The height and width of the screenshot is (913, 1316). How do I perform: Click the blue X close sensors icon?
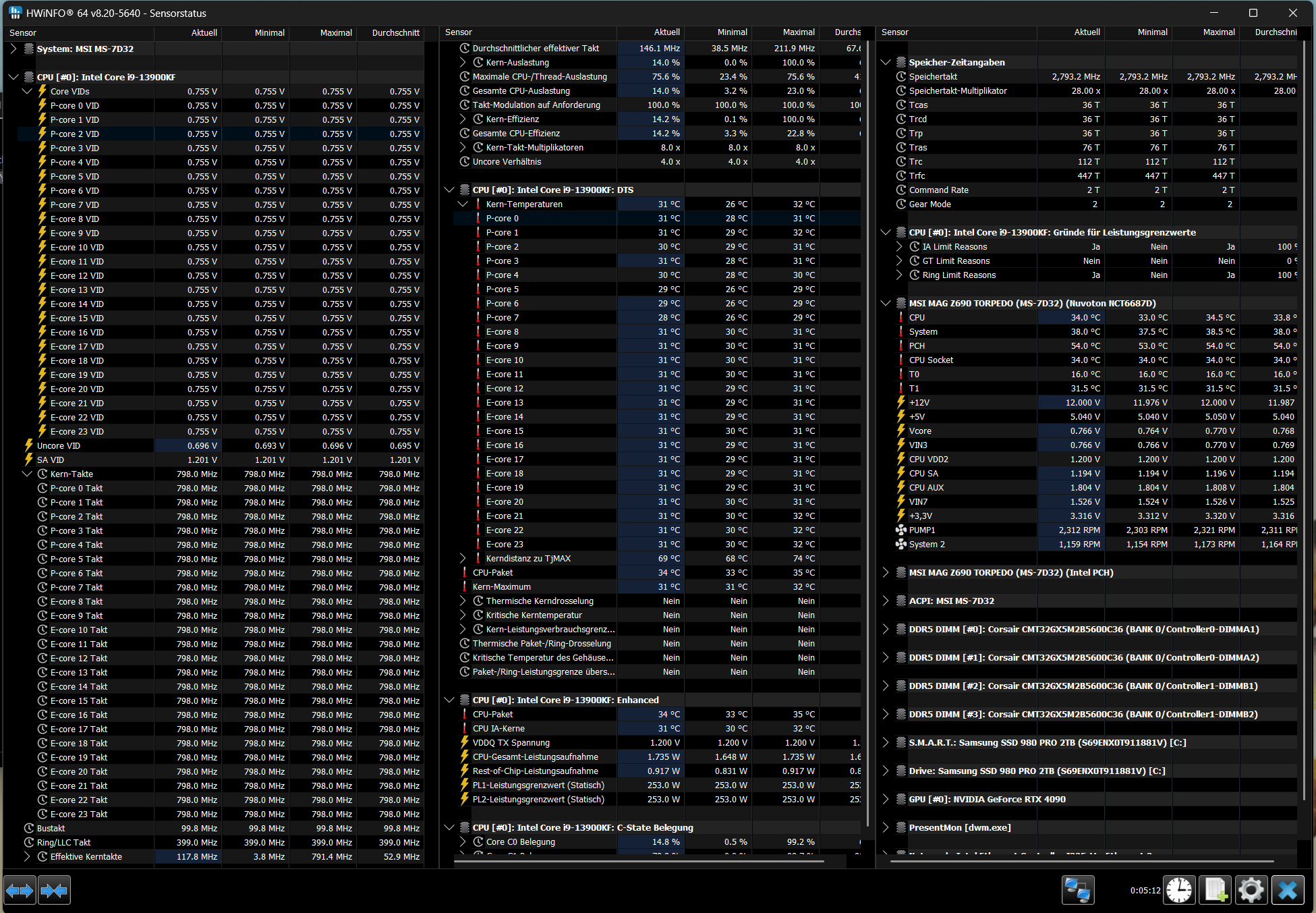(1288, 891)
